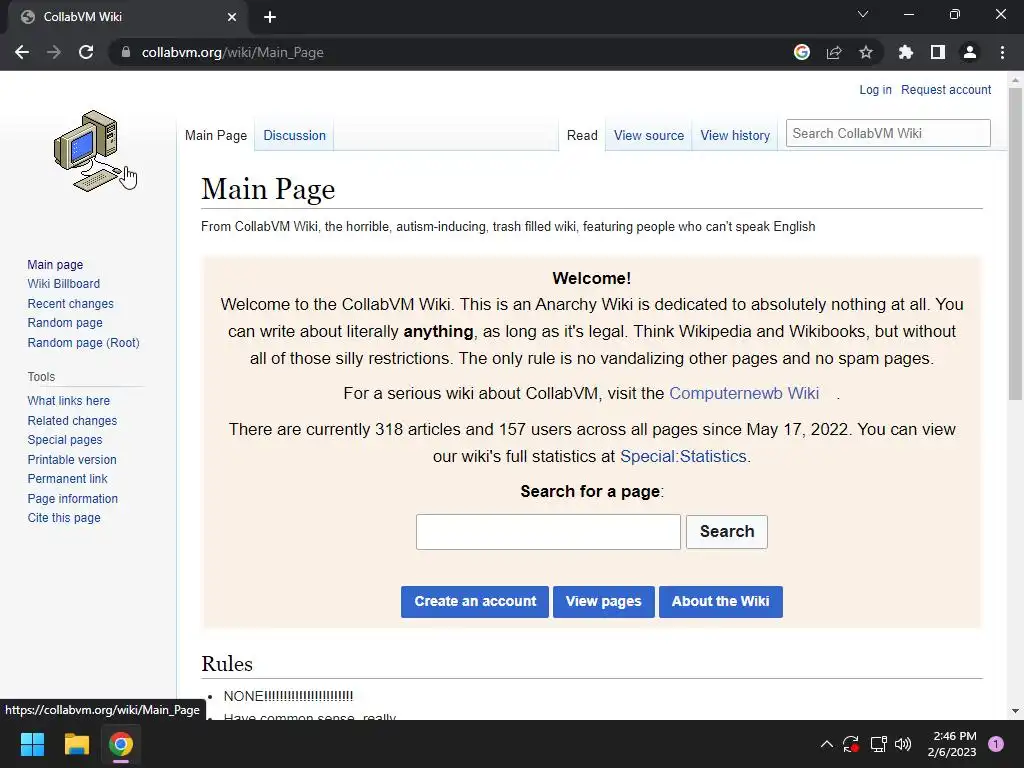Open the View history tab
The height and width of the screenshot is (768, 1024).
(735, 135)
